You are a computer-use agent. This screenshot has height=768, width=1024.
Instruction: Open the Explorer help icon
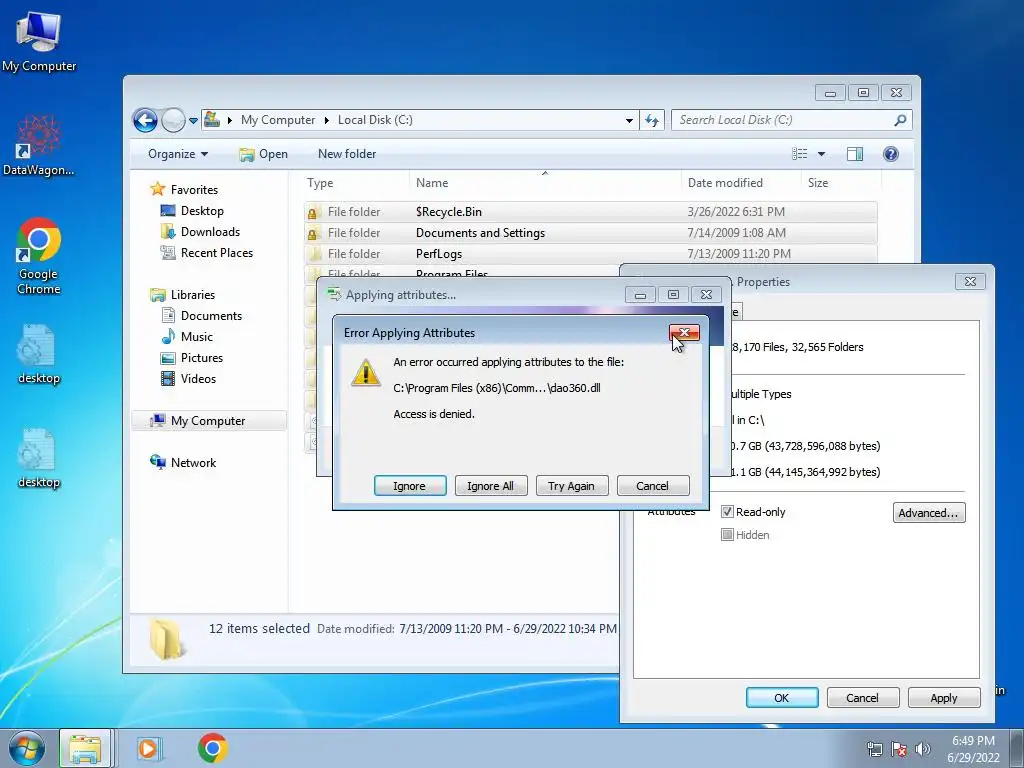(891, 154)
